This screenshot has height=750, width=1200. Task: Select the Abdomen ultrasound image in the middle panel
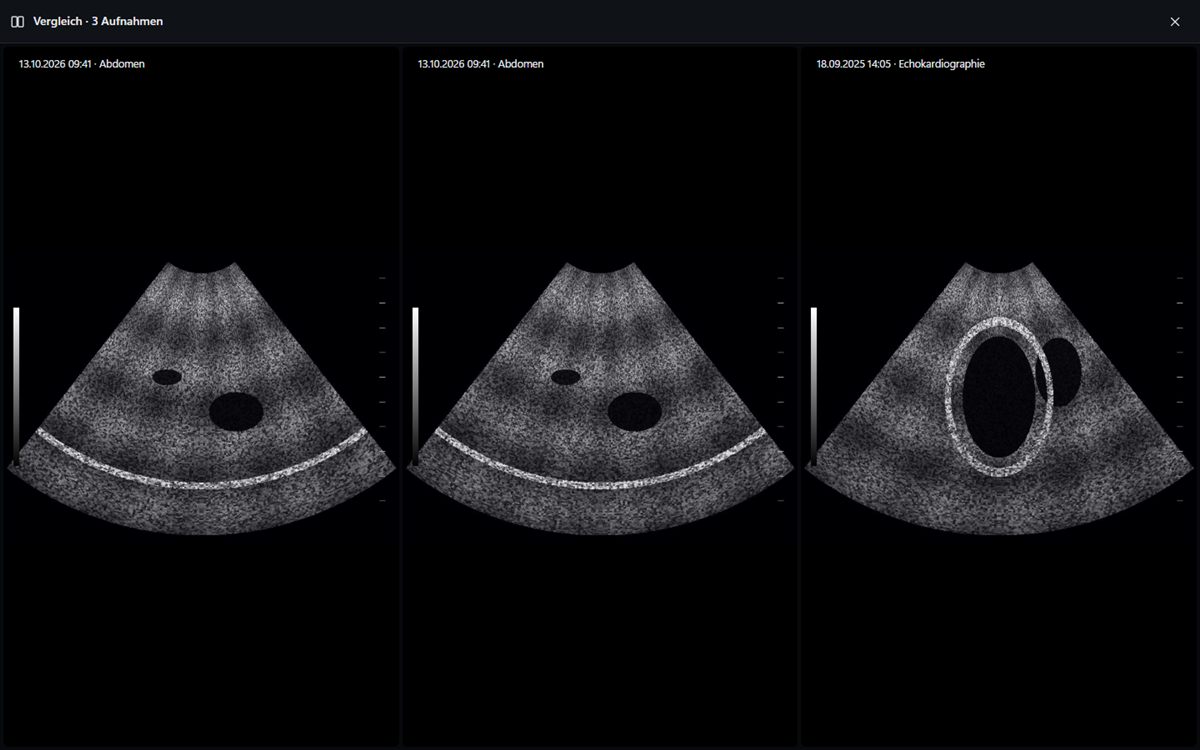[x=600, y=398]
